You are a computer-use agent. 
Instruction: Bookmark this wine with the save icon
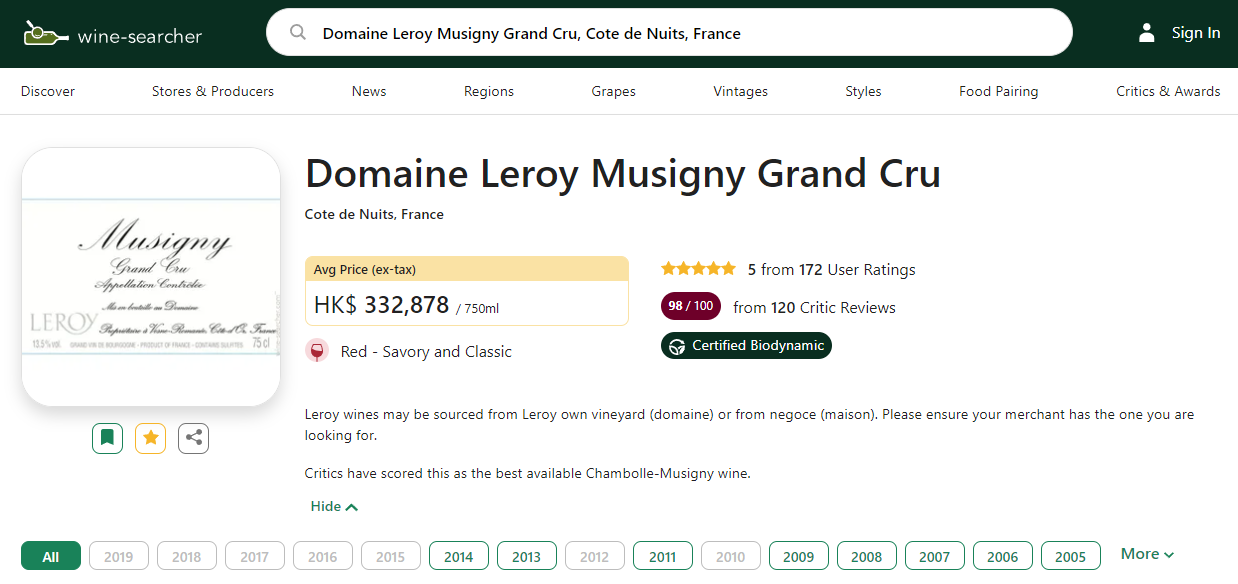[x=107, y=438]
